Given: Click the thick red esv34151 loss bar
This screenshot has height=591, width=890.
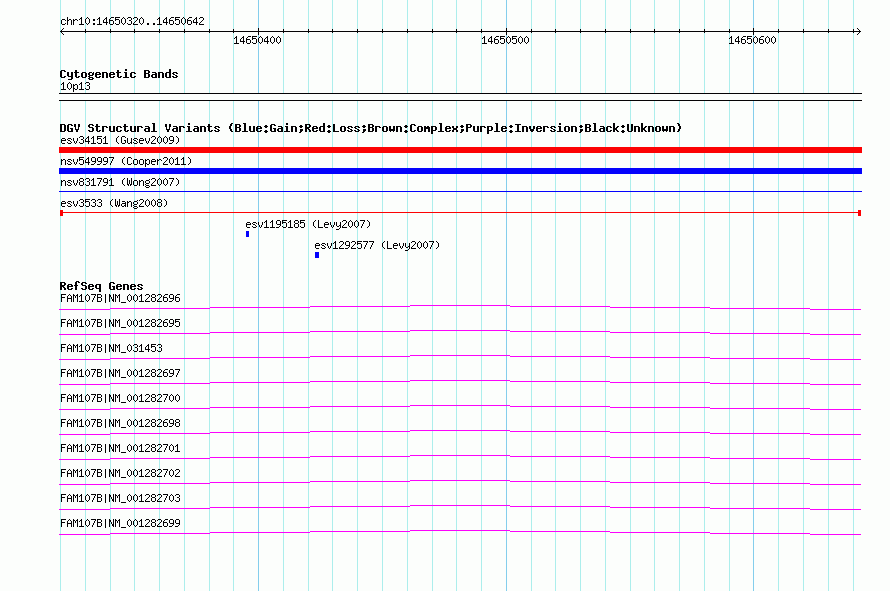Looking at the screenshot, I should [460, 150].
